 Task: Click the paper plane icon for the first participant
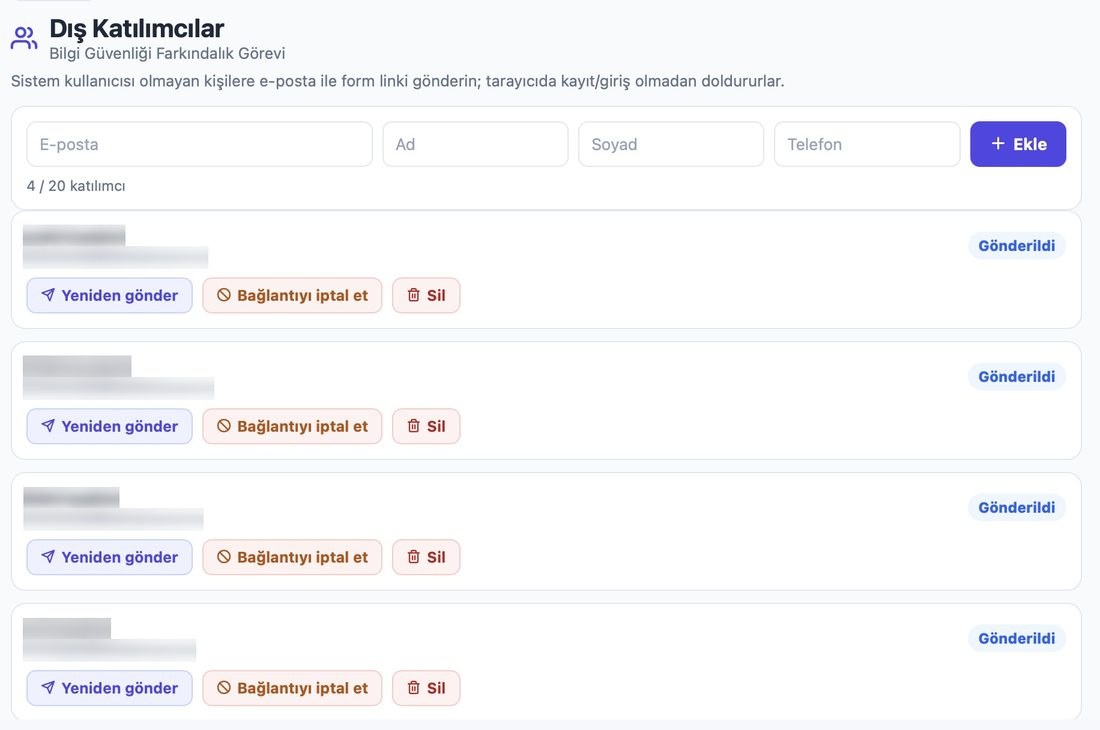click(48, 295)
